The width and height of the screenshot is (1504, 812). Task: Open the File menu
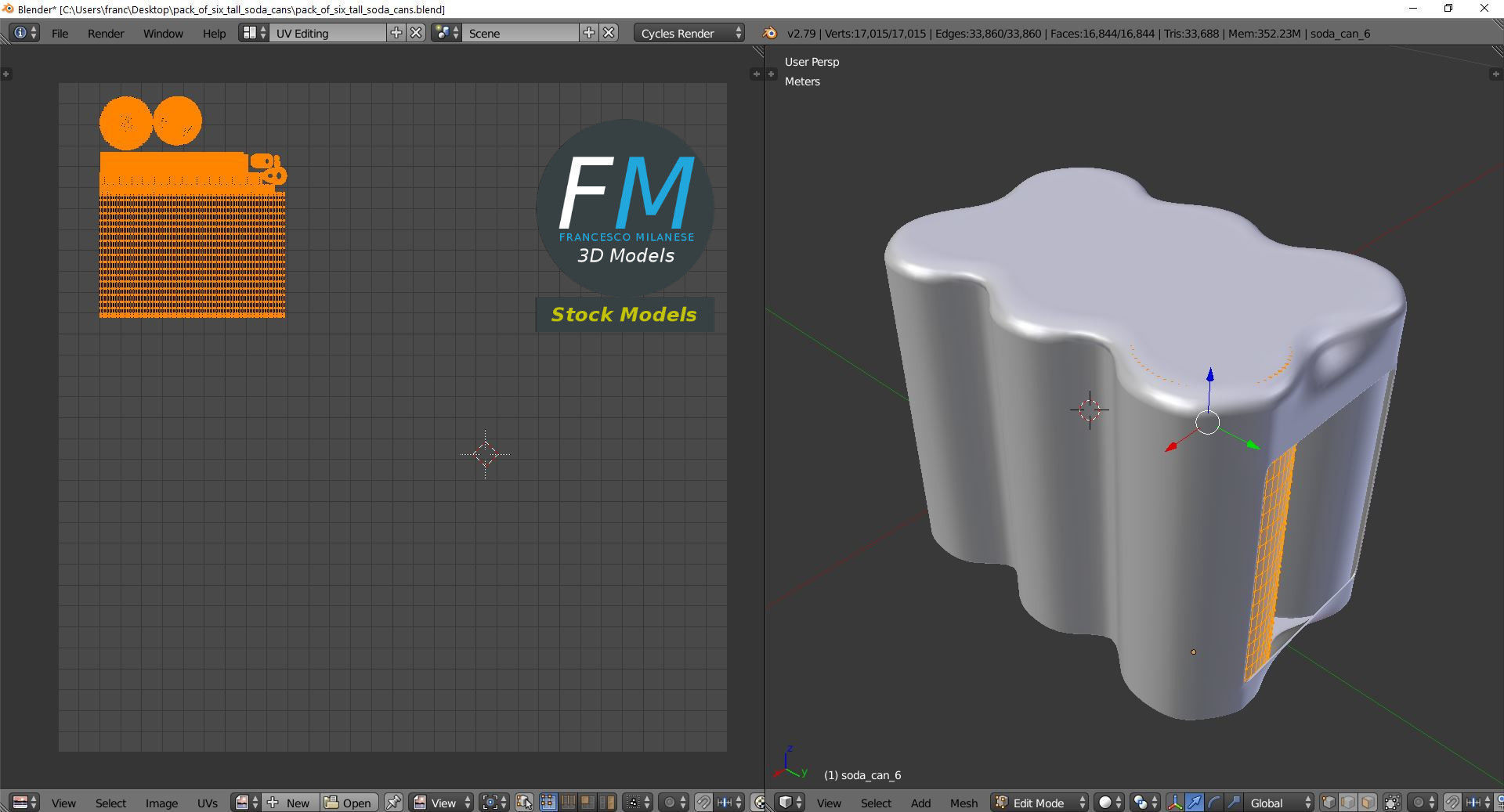pos(60,33)
